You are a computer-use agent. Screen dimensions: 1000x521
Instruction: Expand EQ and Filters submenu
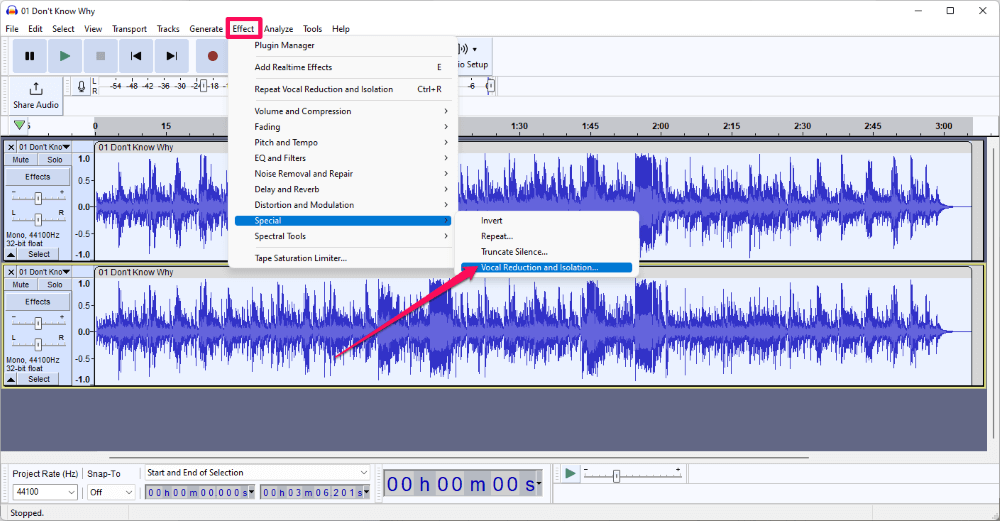(x=343, y=158)
